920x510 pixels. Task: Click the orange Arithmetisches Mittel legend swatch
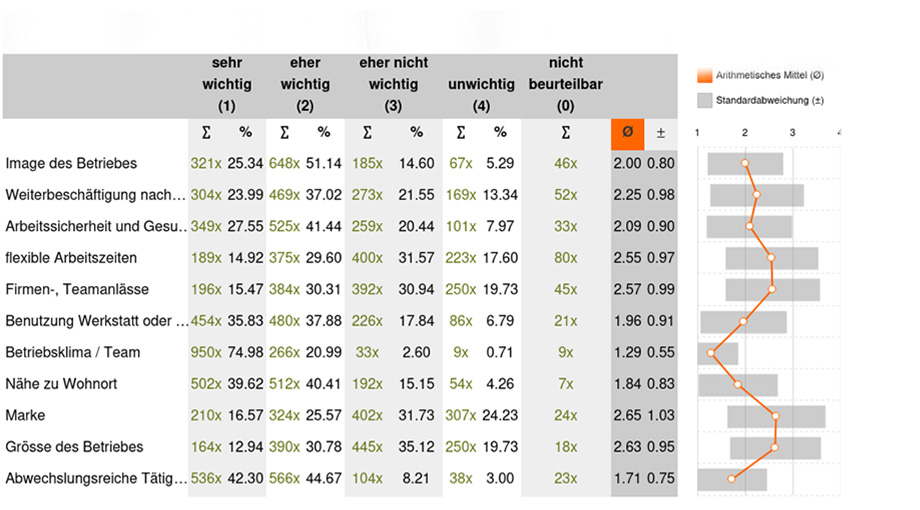click(x=705, y=75)
